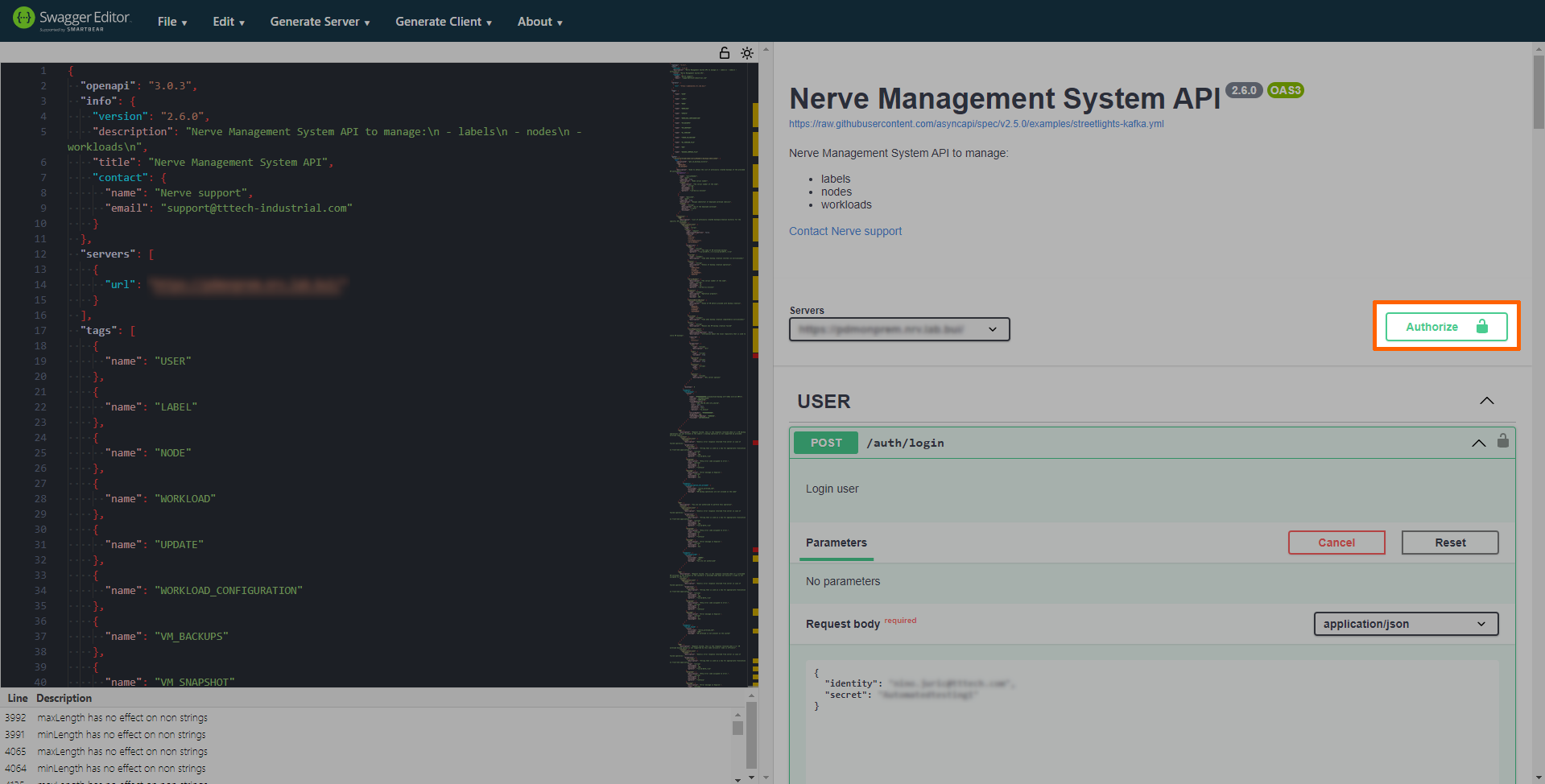The width and height of the screenshot is (1545, 784).
Task: Click the padlock icon on /auth/login row
Action: coord(1502,441)
